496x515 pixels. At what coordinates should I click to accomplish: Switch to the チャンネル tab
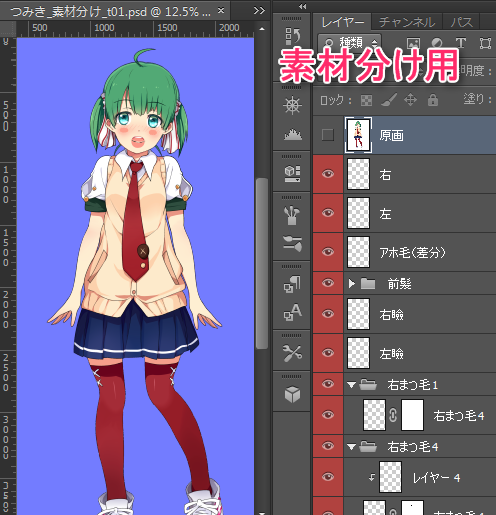[x=407, y=22]
